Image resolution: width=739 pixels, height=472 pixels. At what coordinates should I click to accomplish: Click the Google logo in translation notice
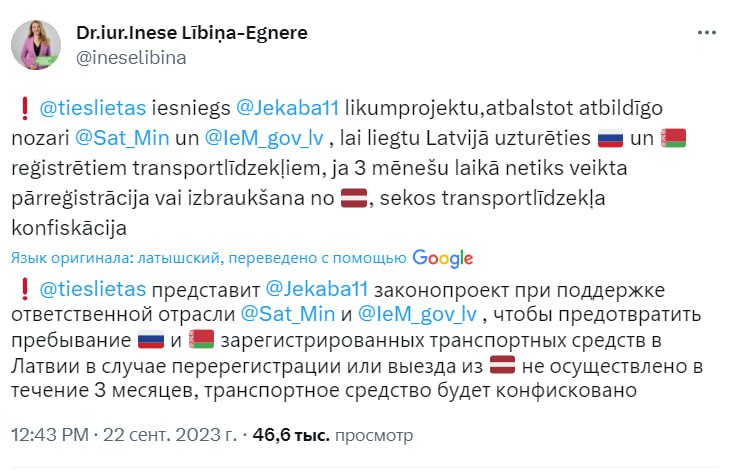[x=442, y=257]
